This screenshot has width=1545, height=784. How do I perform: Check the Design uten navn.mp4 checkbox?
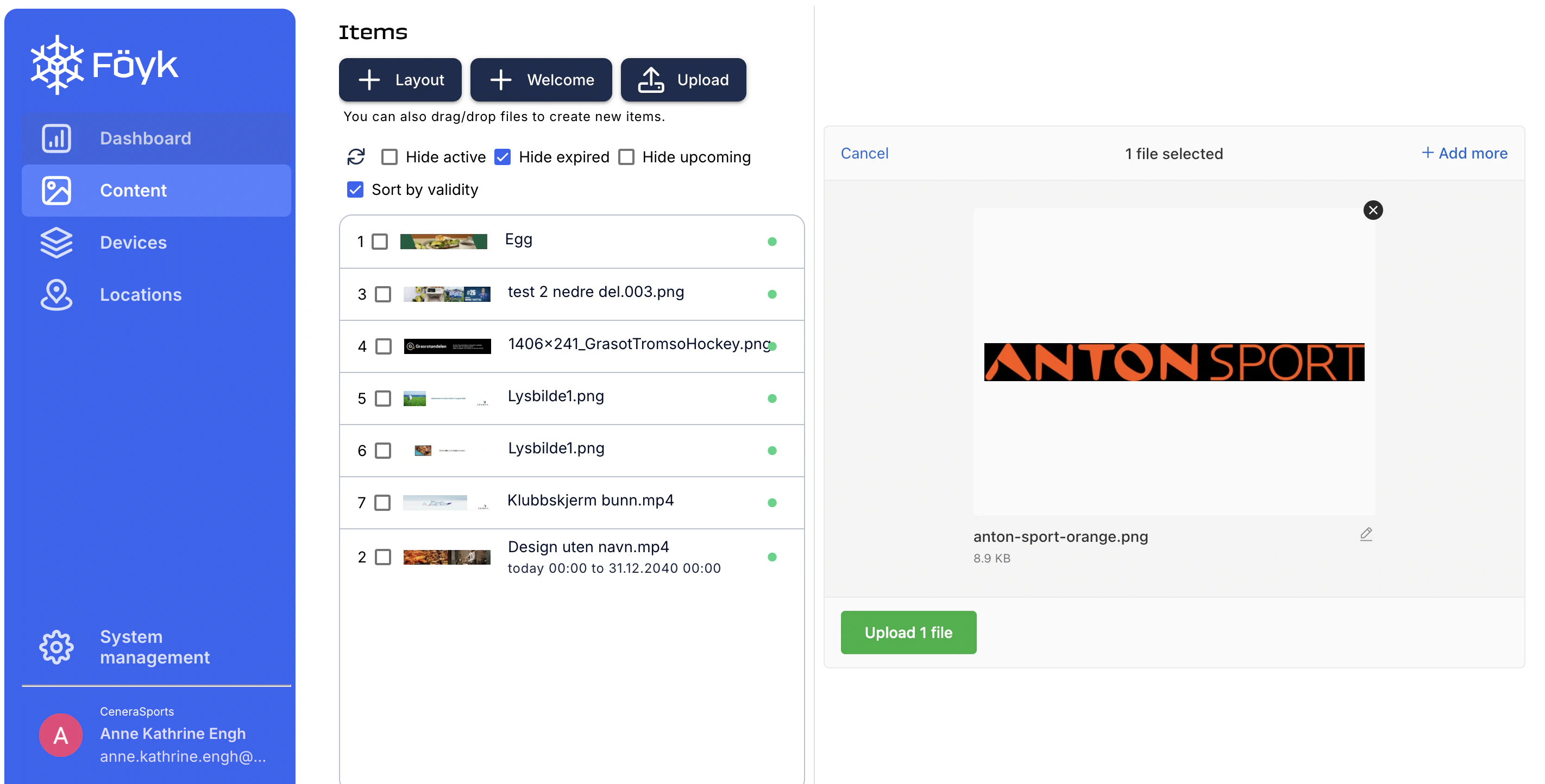click(x=382, y=558)
